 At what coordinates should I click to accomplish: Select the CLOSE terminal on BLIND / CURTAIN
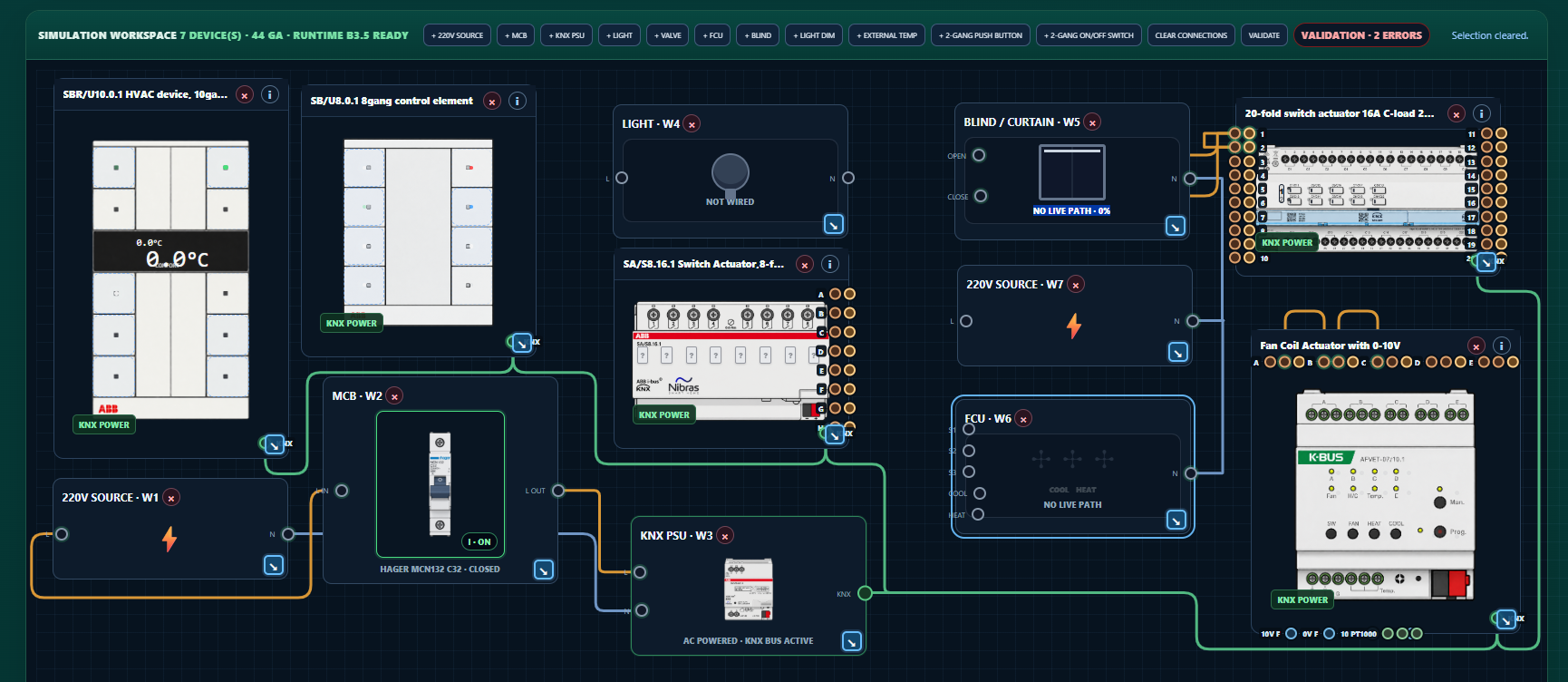[x=981, y=196]
